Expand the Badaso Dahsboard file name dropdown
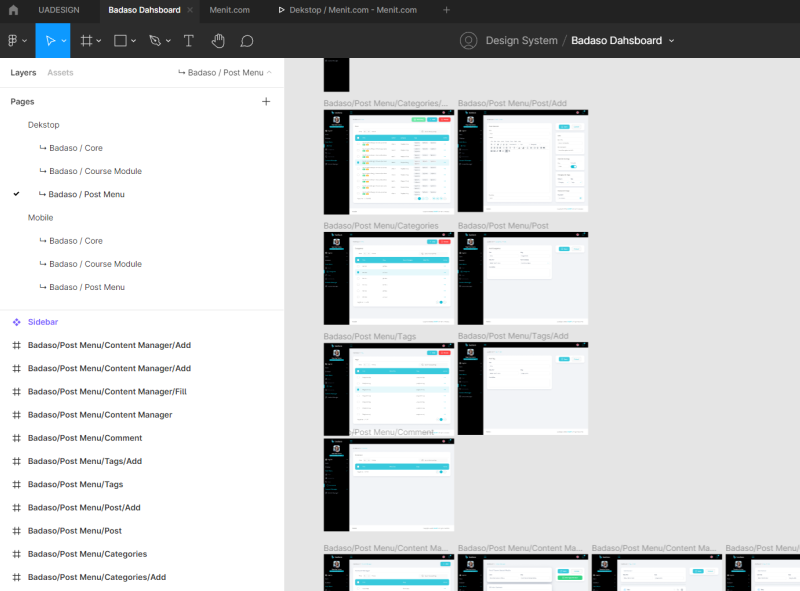This screenshot has height=591, width=800. (671, 41)
